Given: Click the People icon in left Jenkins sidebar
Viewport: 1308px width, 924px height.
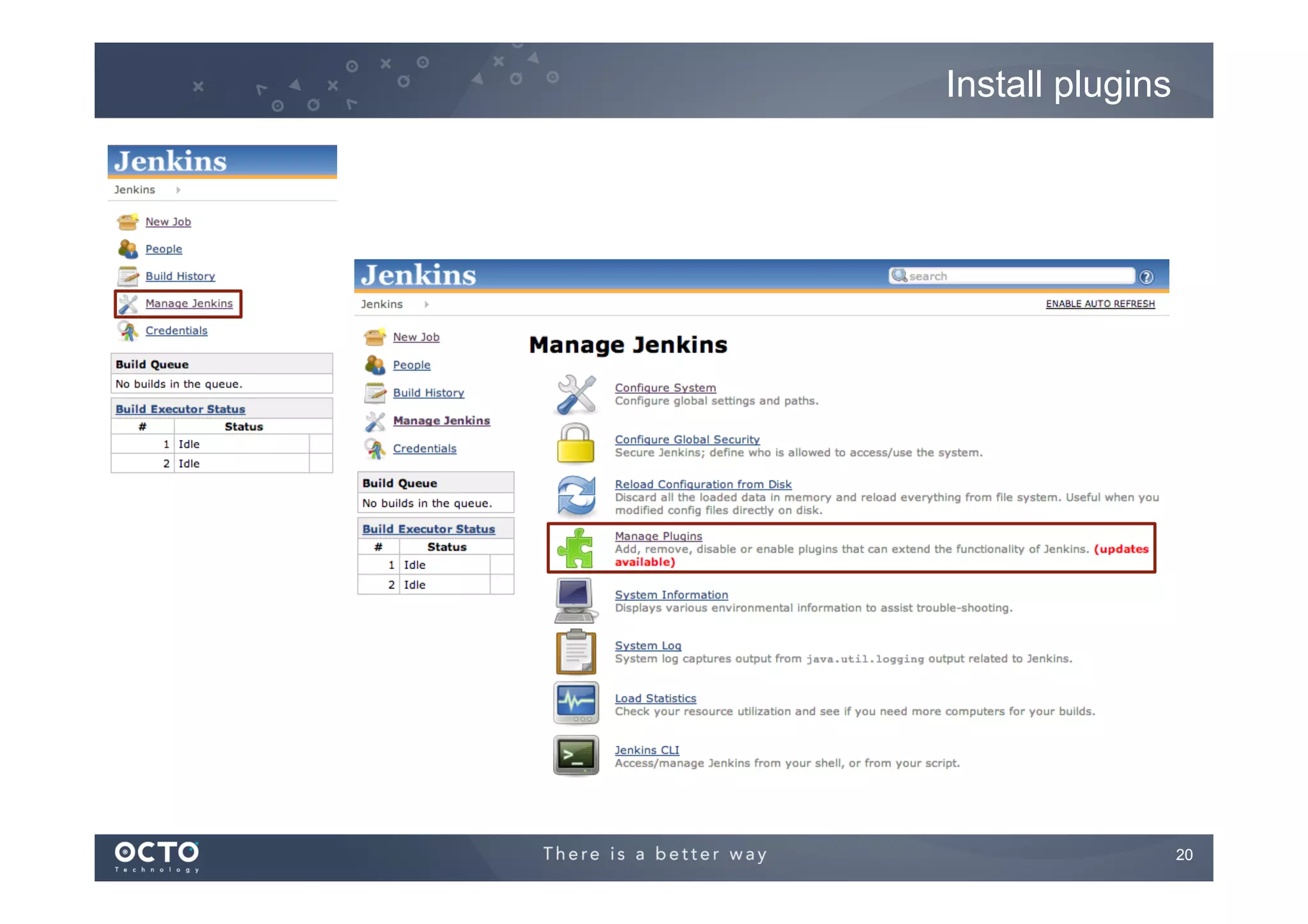Looking at the screenshot, I should 128,249.
